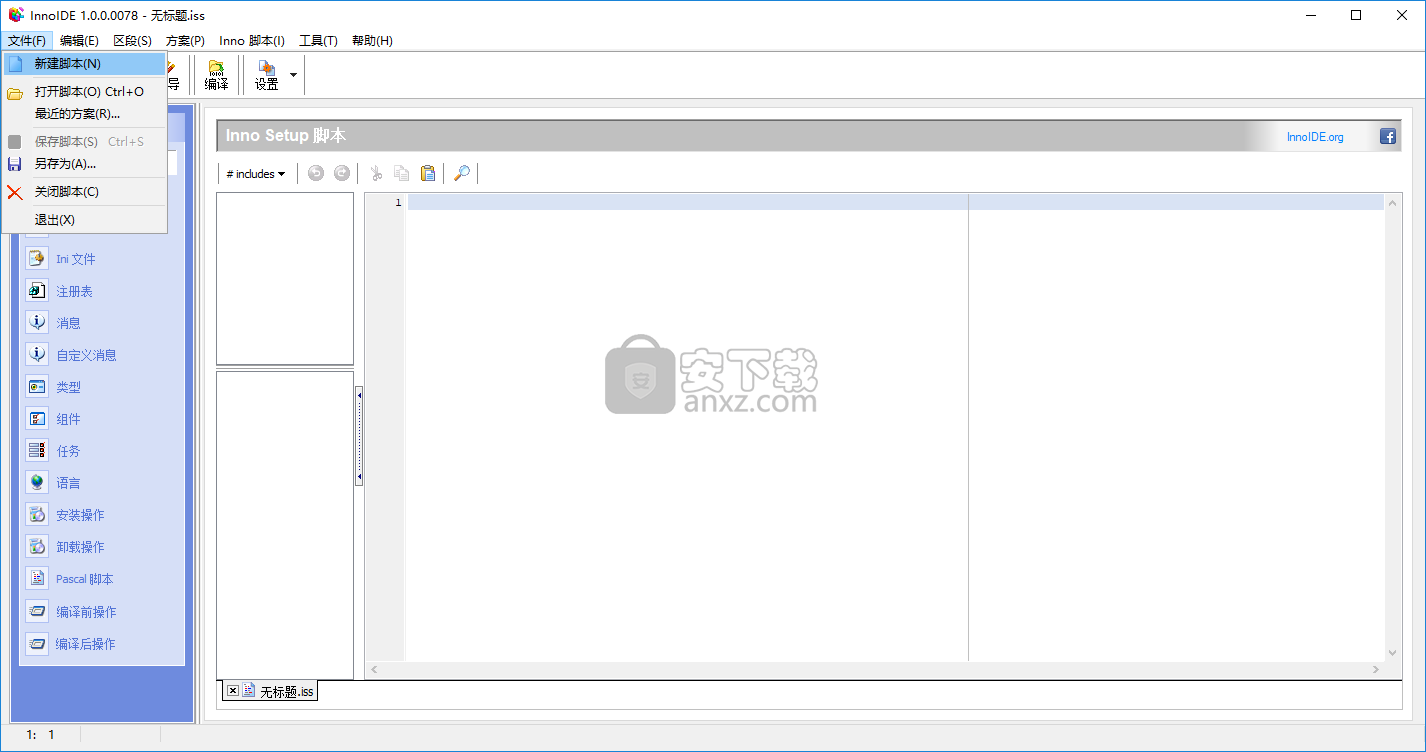Open the Facebook icon in header
This screenshot has width=1426, height=752.
pos(1388,137)
